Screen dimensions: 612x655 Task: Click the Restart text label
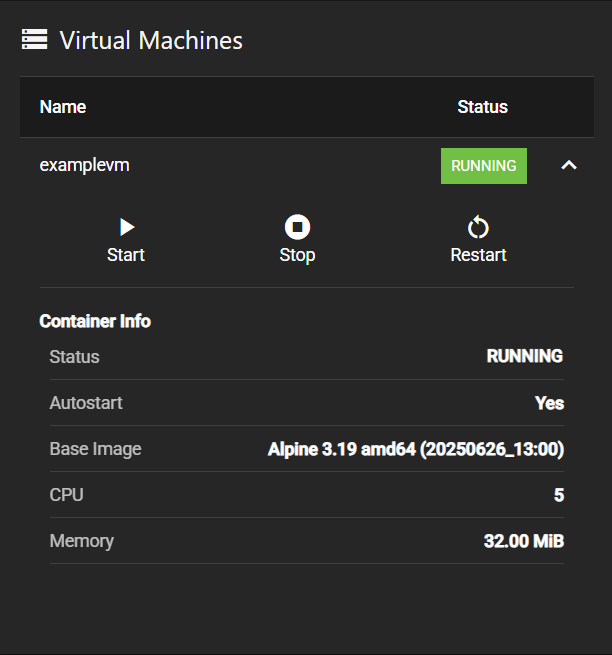pyautogui.click(x=478, y=255)
